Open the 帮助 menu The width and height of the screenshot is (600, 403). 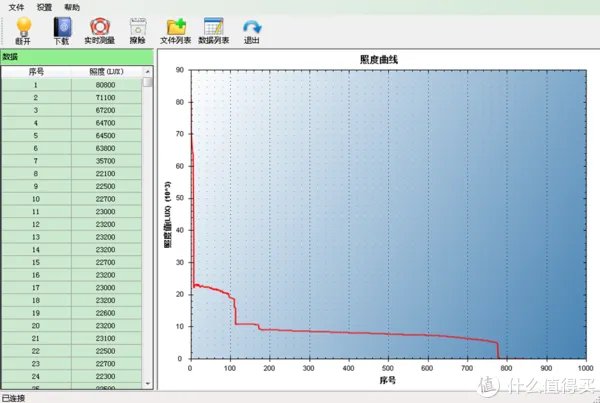tap(72, 6)
